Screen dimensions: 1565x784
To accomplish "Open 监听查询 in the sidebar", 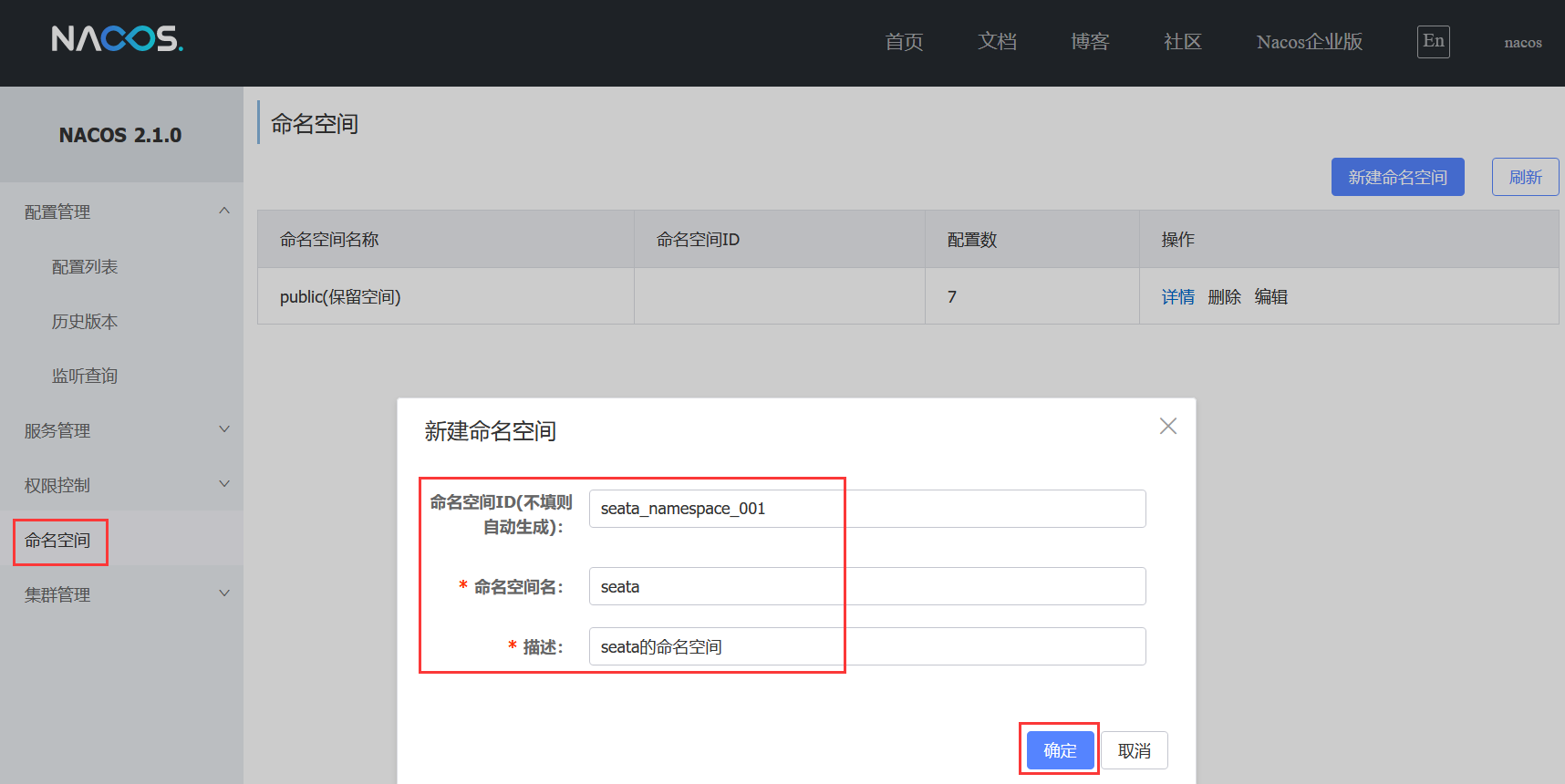I will [x=85, y=377].
